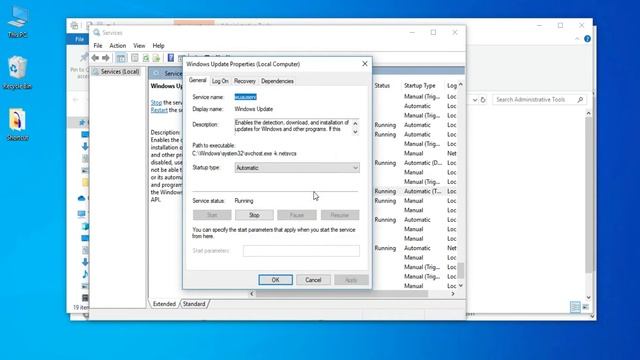Open Explorer help question mark icon
The image size is (640, 360).
(587, 39)
